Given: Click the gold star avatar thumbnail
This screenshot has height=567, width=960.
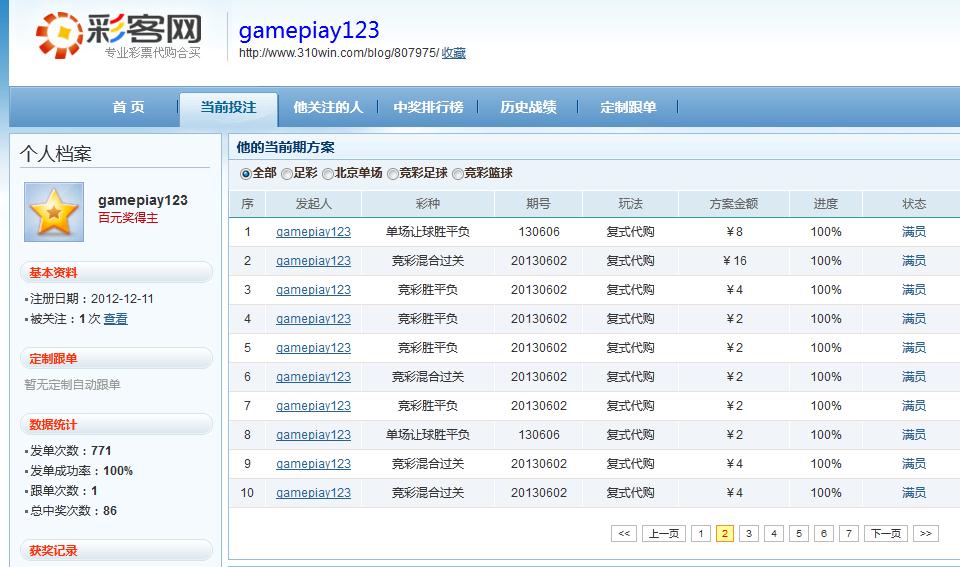Looking at the screenshot, I should point(54,212).
